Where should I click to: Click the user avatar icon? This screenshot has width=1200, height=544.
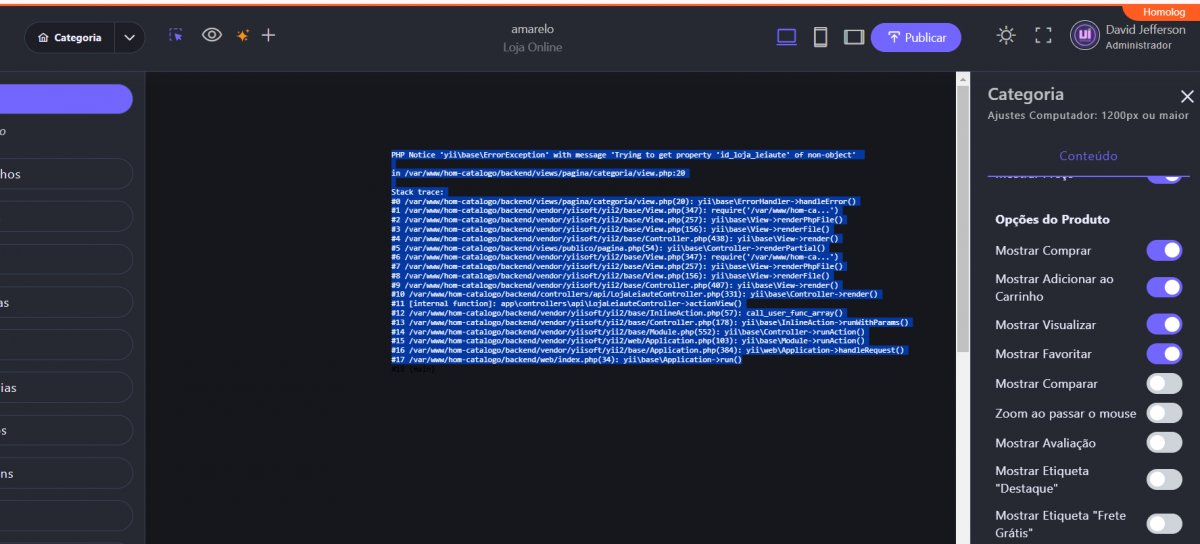1084,36
